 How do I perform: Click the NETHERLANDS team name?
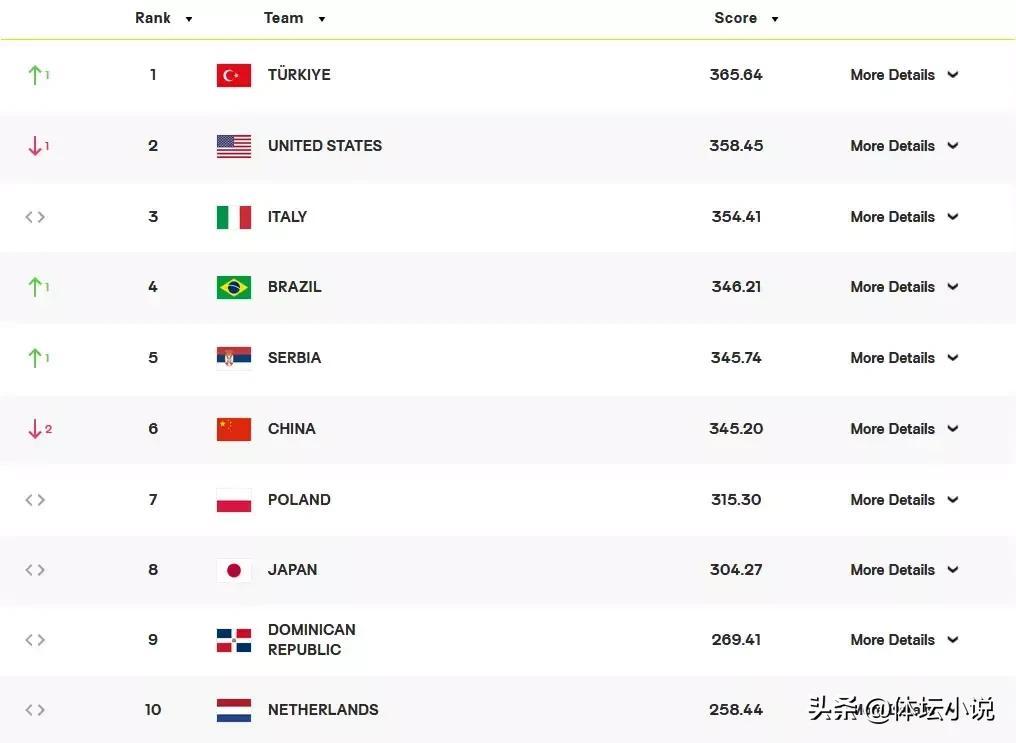[323, 710]
